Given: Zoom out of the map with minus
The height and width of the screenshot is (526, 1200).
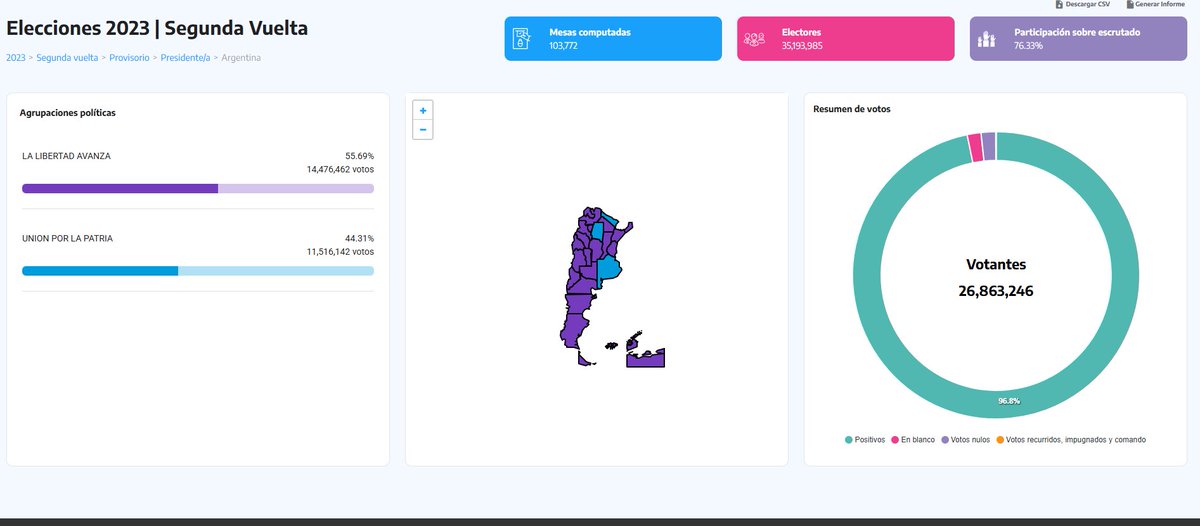Looking at the screenshot, I should (x=423, y=129).
